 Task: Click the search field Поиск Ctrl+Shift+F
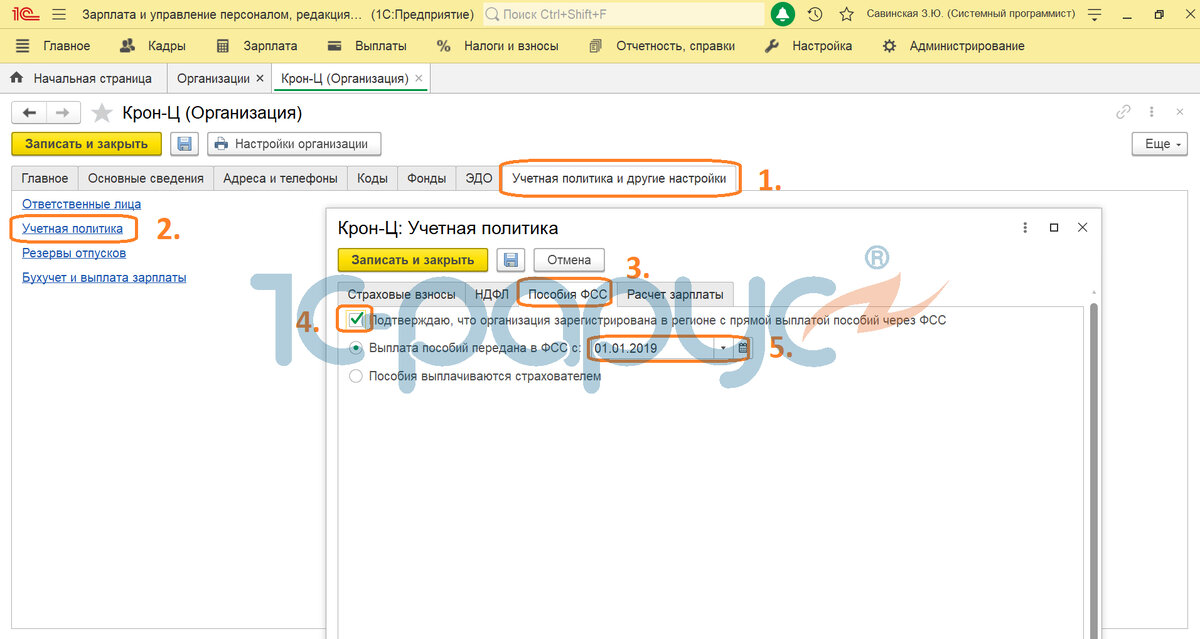[x=624, y=14]
